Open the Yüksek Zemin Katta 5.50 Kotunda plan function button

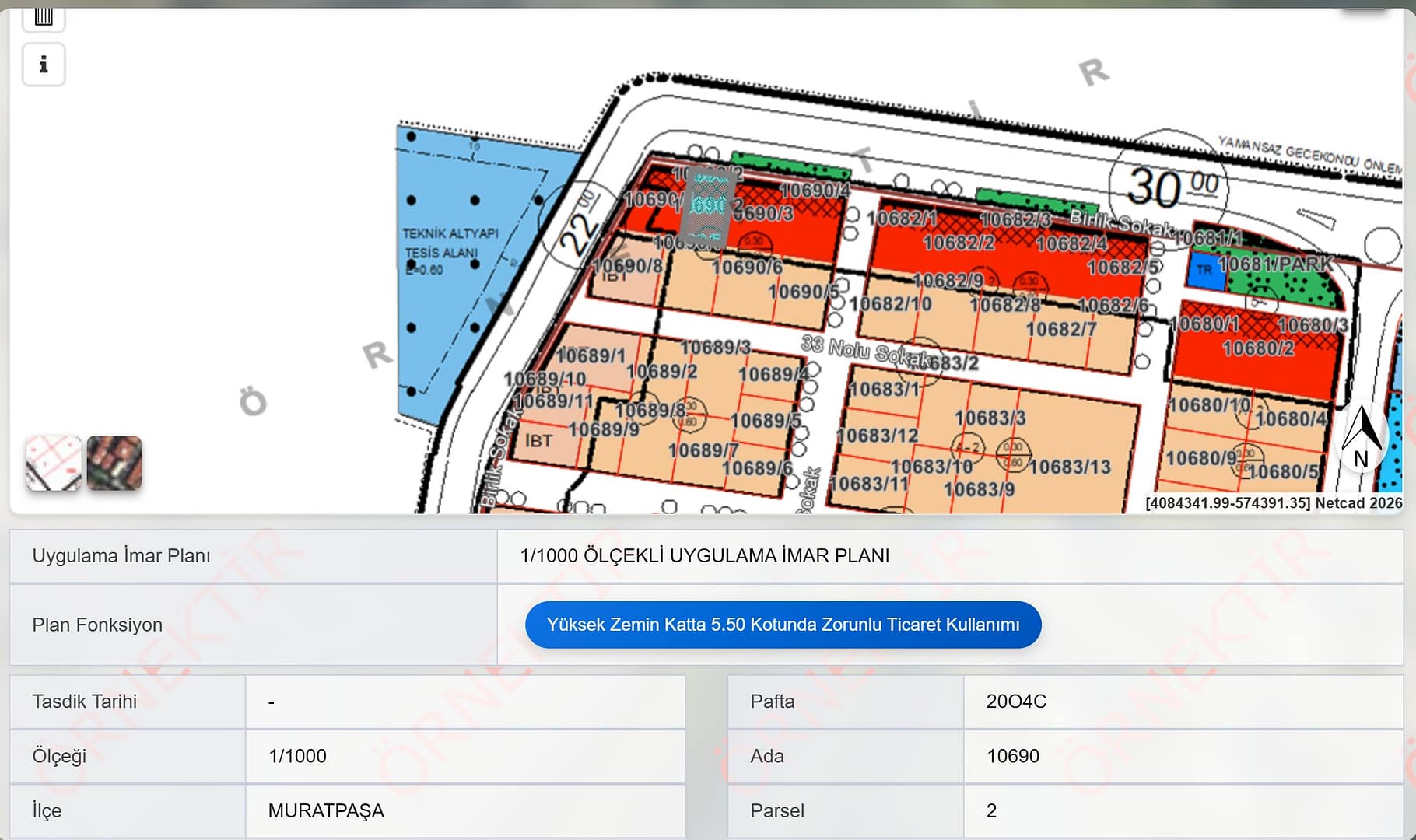[x=783, y=625]
